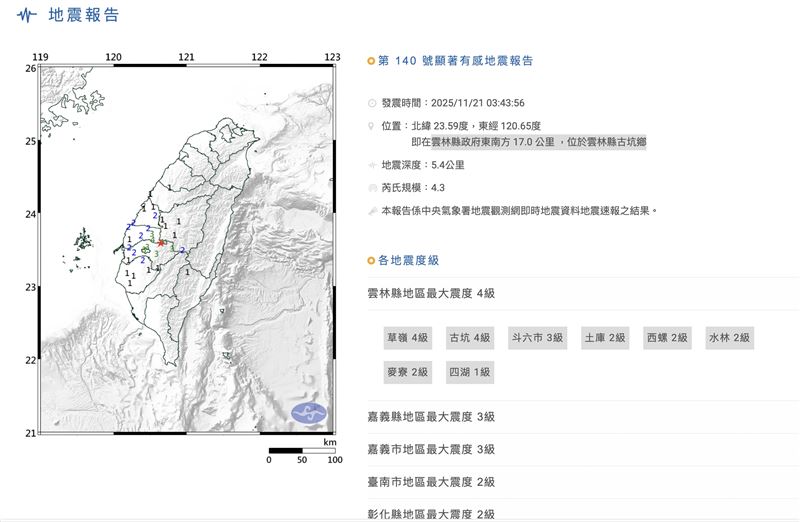Click the 水林 2級 station tag
This screenshot has width=800, height=522.
coord(730,338)
